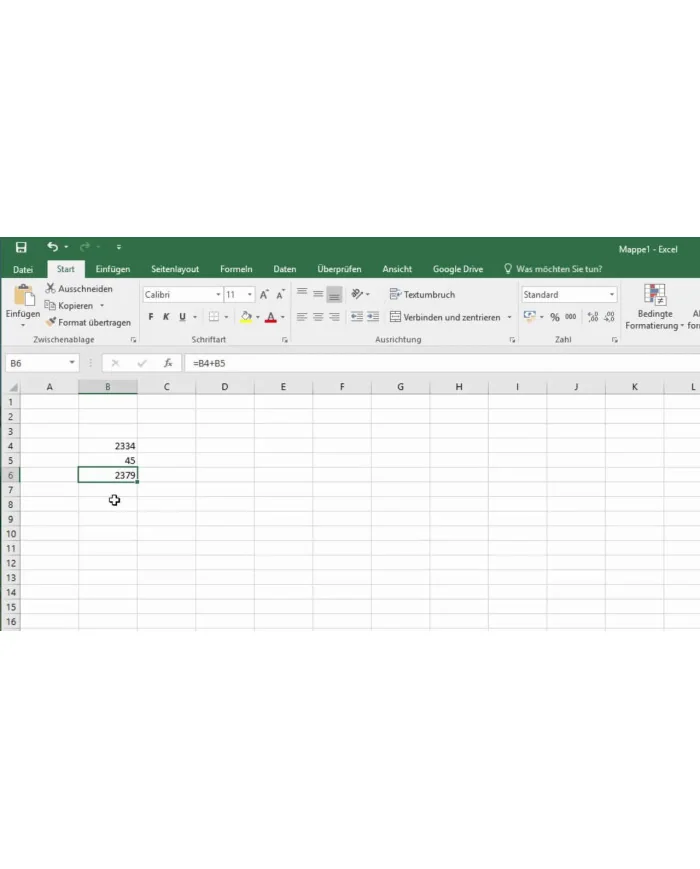This screenshot has width=700, height=869.
Task: Click the red font color icon
Action: 270,317
